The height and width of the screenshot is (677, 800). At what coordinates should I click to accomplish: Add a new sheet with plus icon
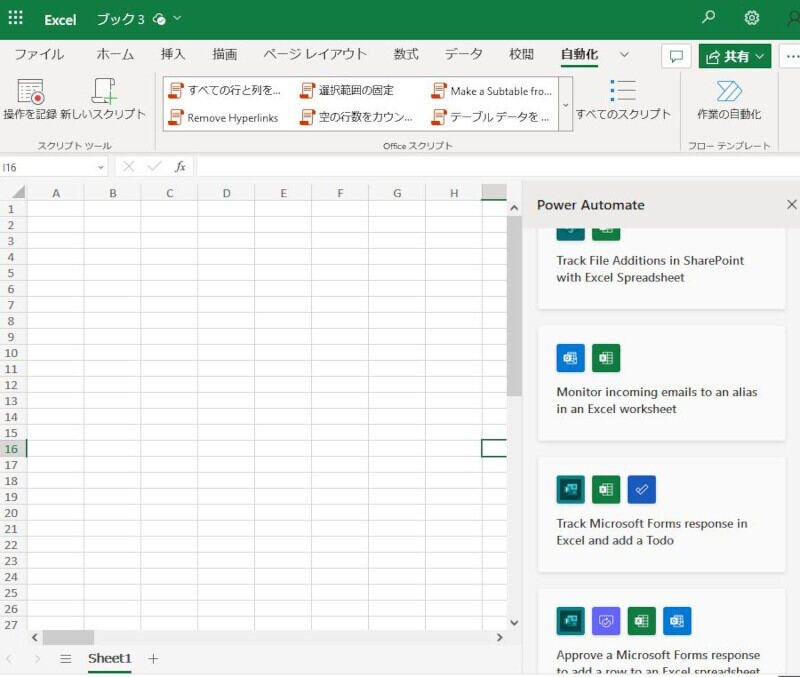pos(153,659)
